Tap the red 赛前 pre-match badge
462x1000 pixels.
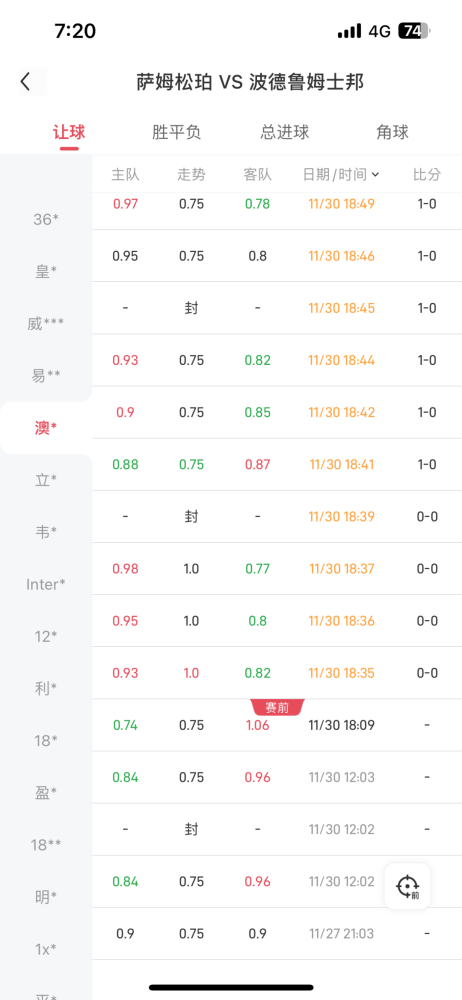click(x=278, y=707)
